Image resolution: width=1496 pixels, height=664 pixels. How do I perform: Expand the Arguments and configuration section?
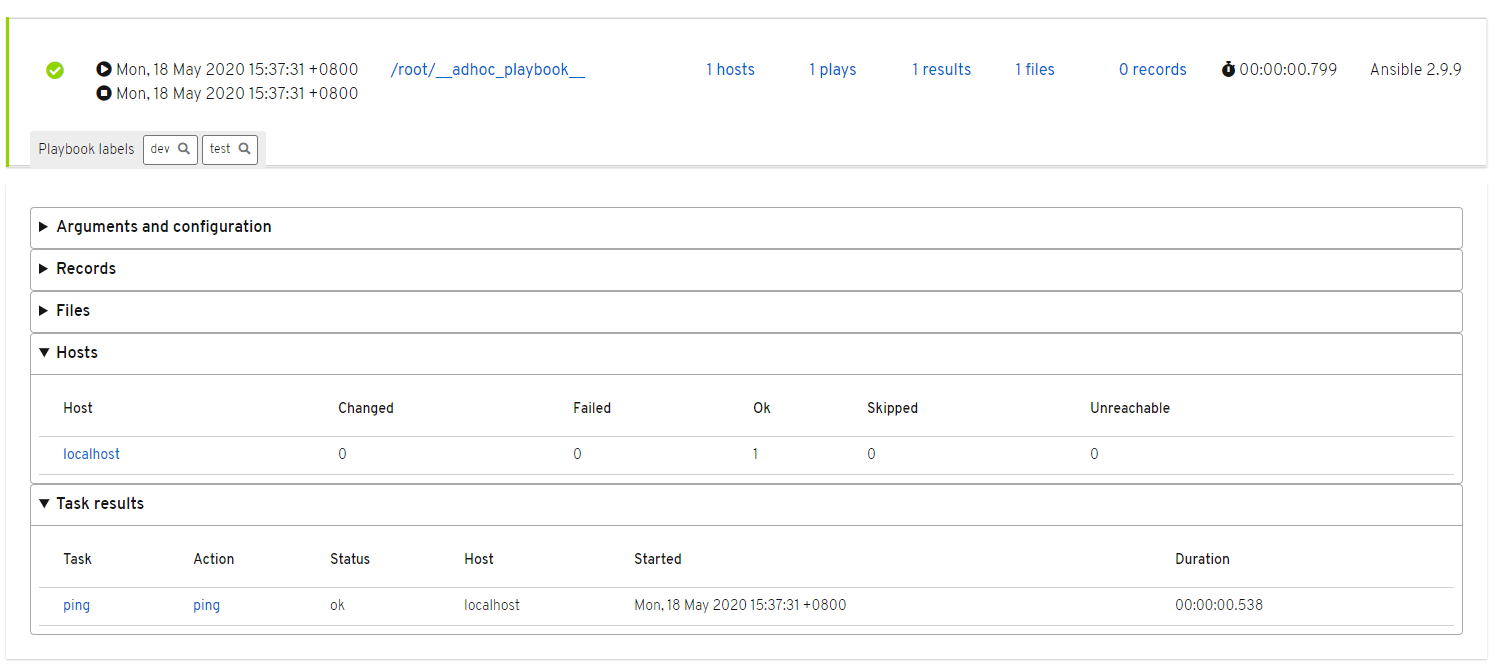pyautogui.click(x=163, y=227)
